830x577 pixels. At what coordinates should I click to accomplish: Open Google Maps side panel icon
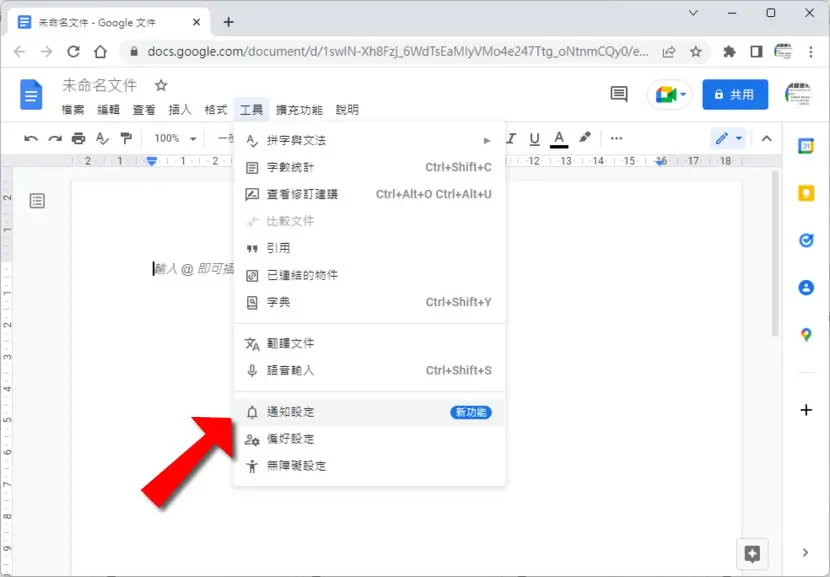coord(806,335)
